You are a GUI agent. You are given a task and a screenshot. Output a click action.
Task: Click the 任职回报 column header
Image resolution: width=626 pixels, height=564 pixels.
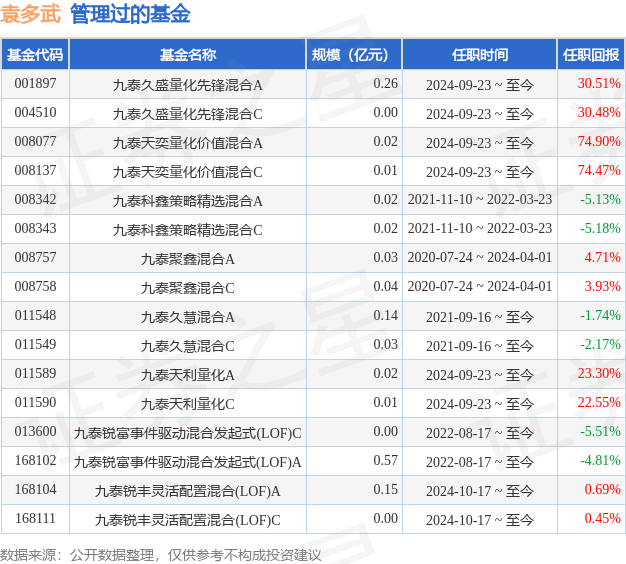590,55
